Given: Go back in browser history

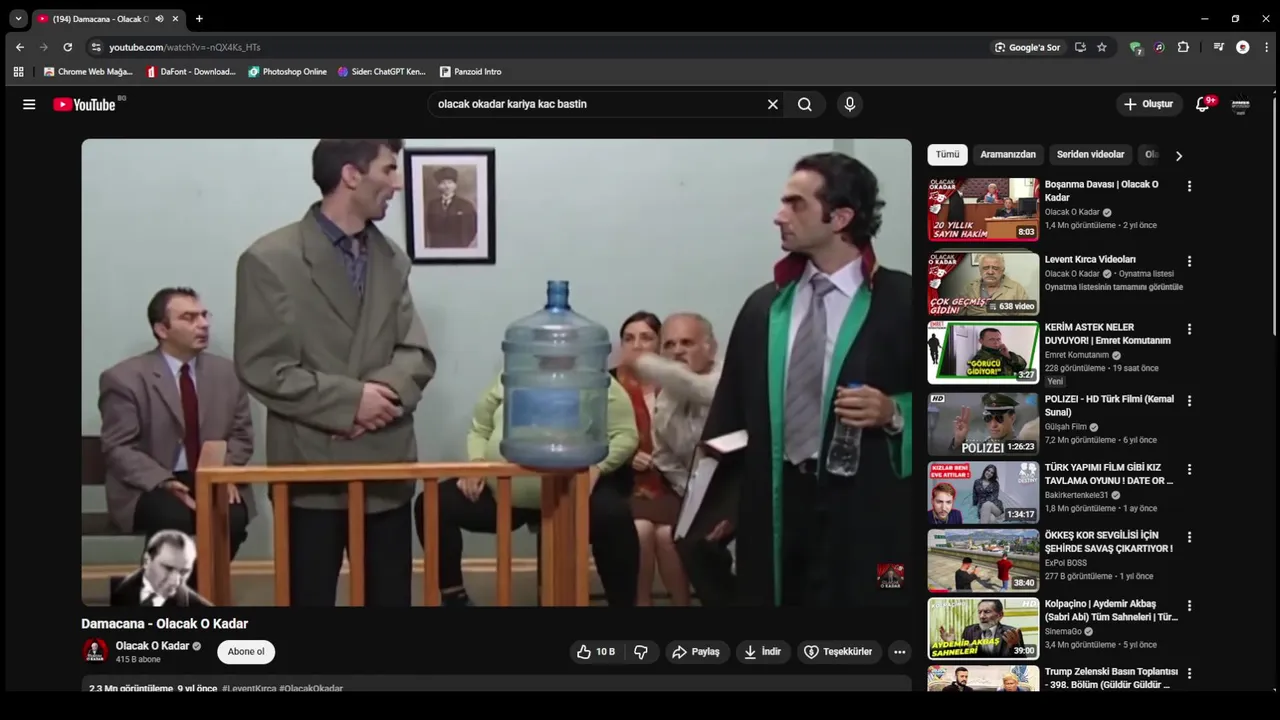Looking at the screenshot, I should 19,47.
